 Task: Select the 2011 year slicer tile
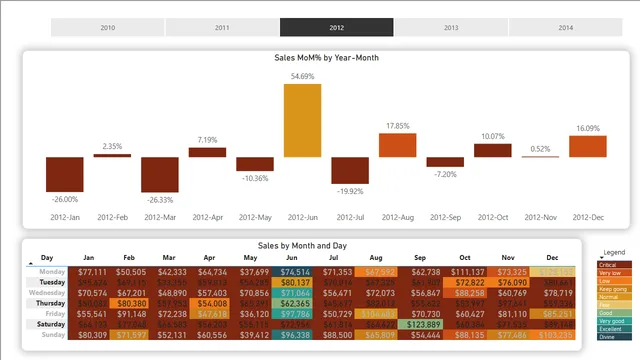click(222, 27)
